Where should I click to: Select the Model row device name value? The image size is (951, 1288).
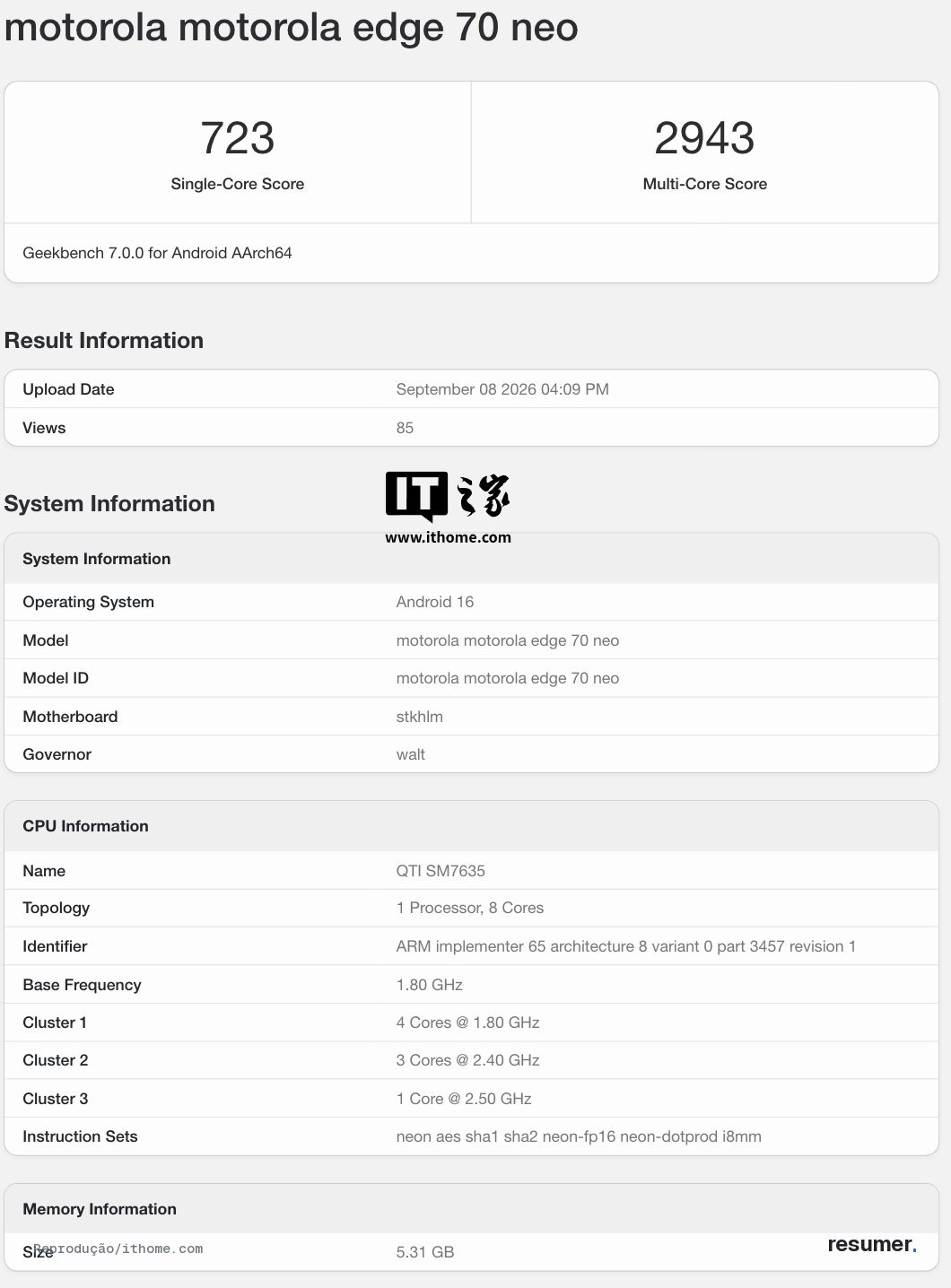point(508,640)
